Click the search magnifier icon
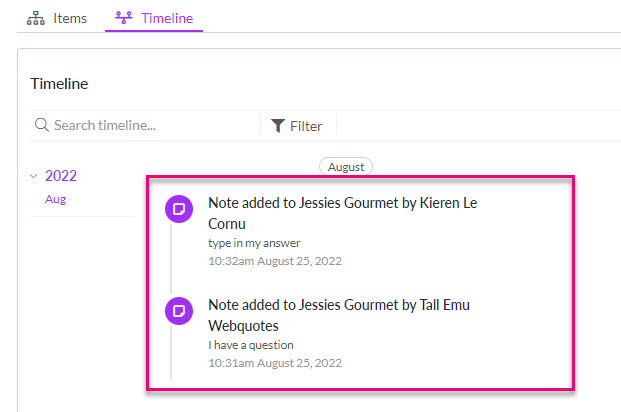The width and height of the screenshot is (621, 412). pos(42,125)
